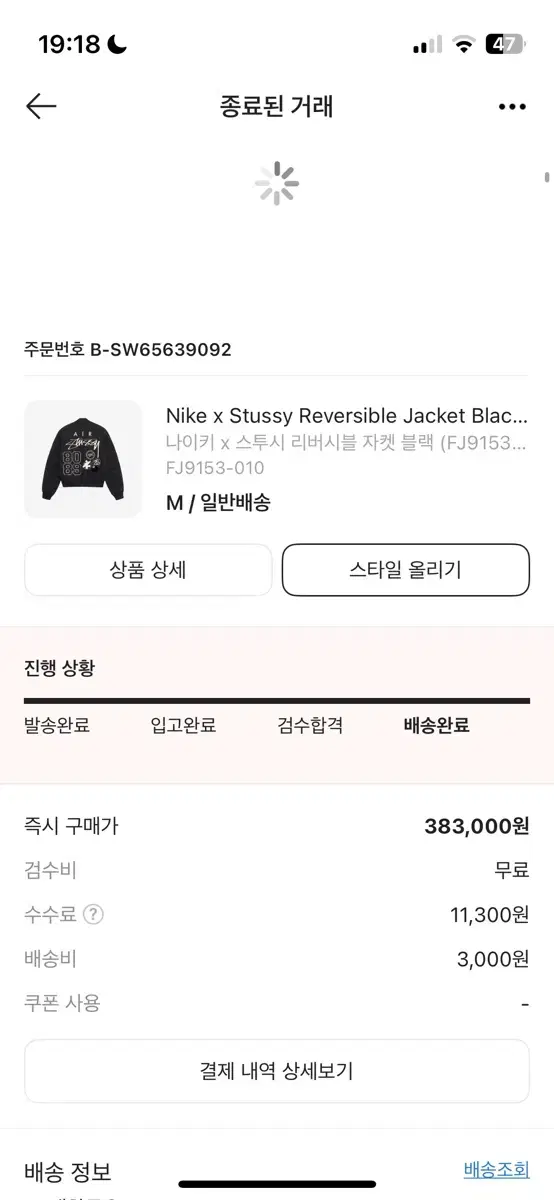Tap the battery indicator in status bar
The width and height of the screenshot is (554, 1200).
point(504,44)
